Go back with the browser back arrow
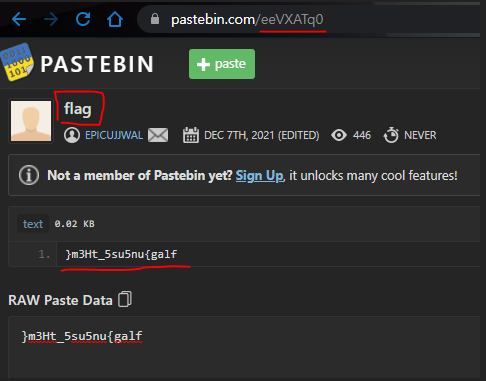 [x=19, y=19]
